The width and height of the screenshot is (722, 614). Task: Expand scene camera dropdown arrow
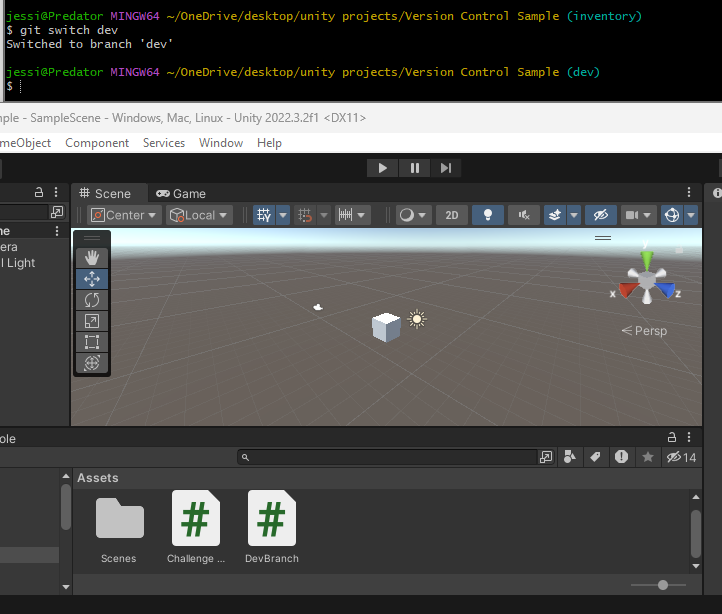[x=647, y=215]
